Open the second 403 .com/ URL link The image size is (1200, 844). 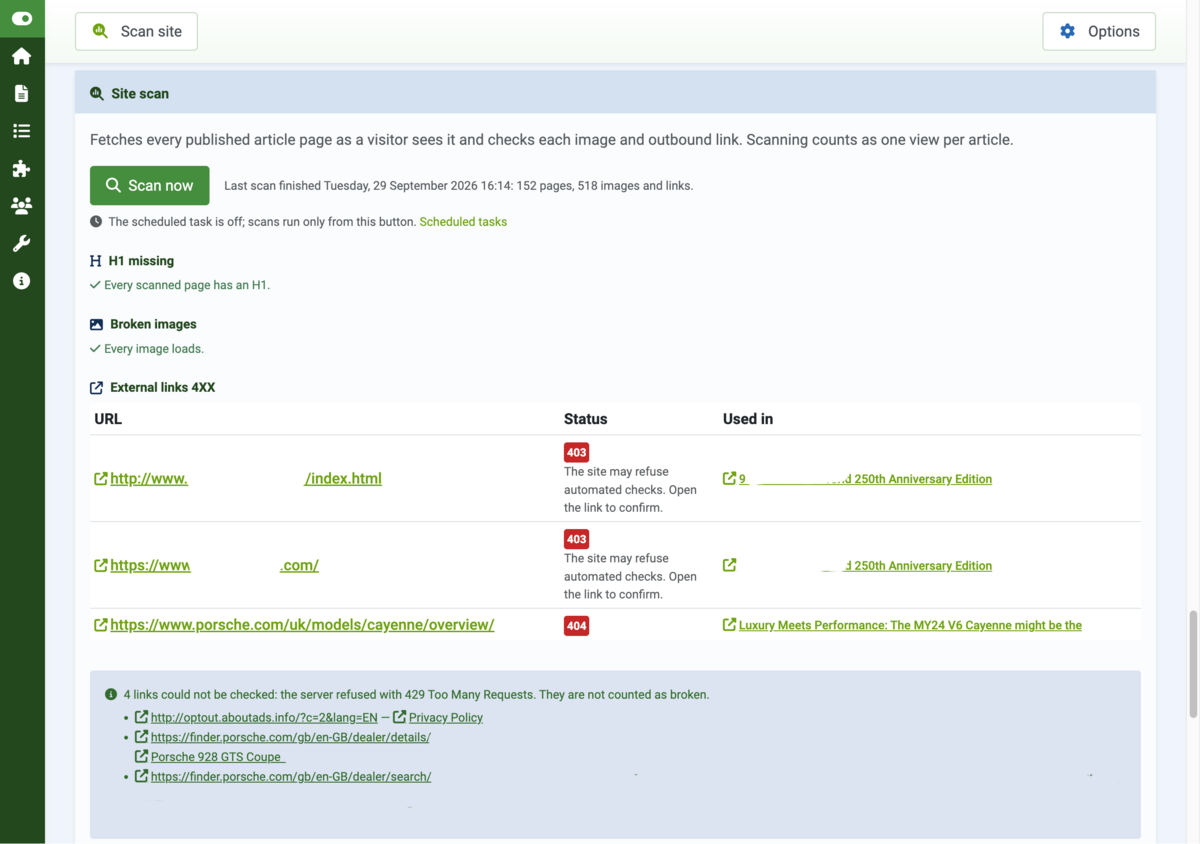click(214, 565)
